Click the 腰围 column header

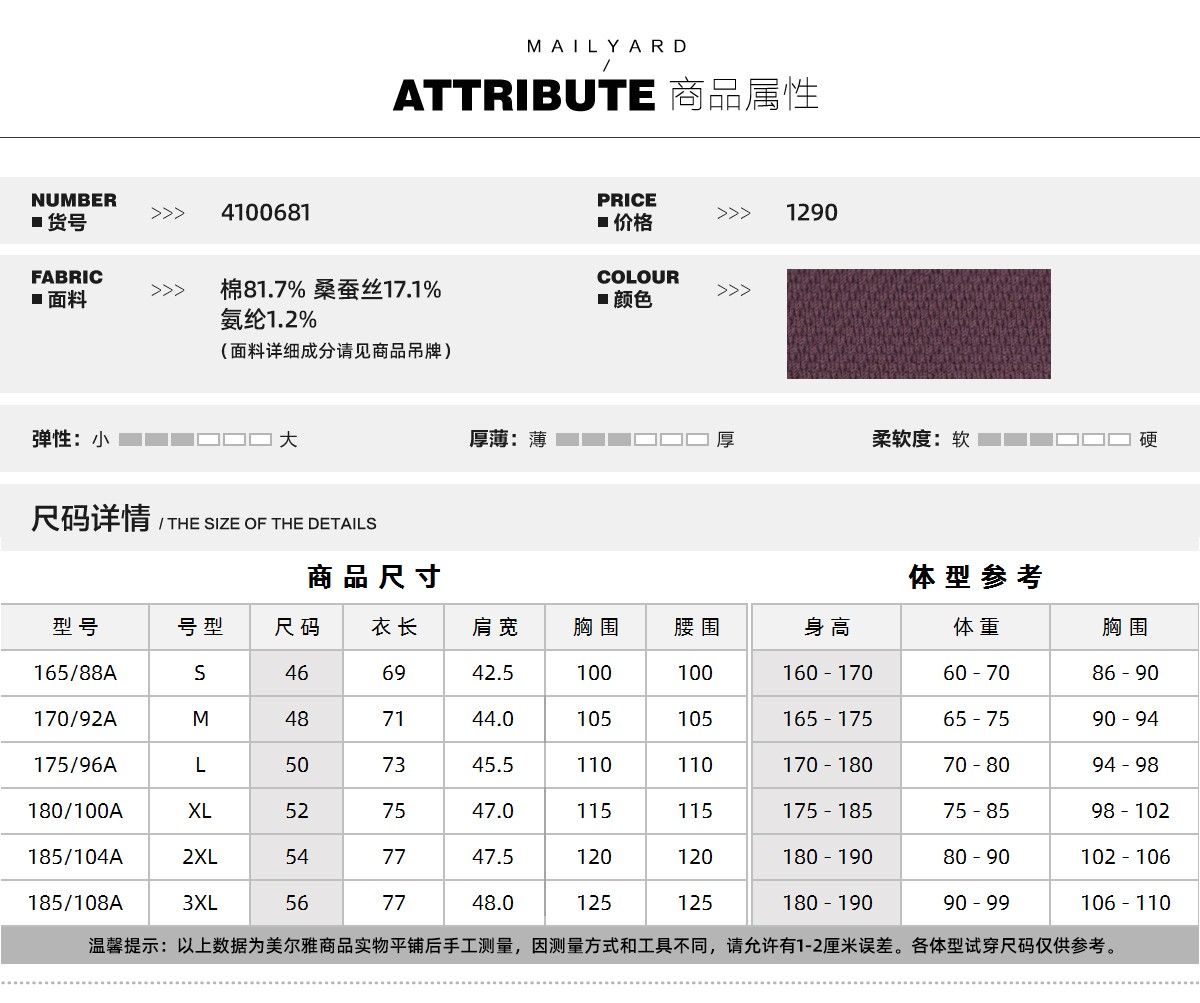tap(696, 628)
